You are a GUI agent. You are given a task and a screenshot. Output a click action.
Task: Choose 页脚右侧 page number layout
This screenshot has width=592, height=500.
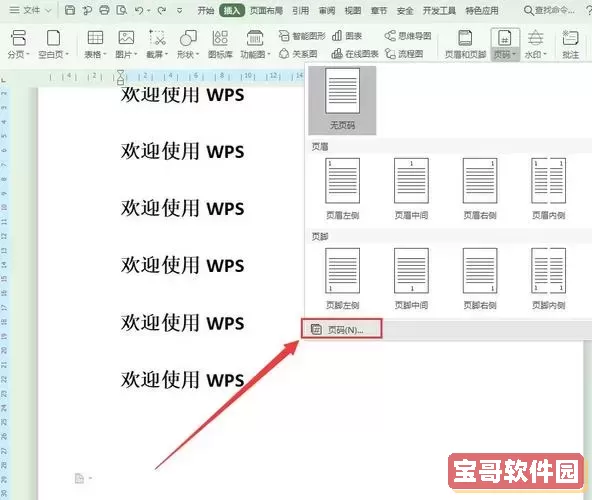tap(480, 278)
